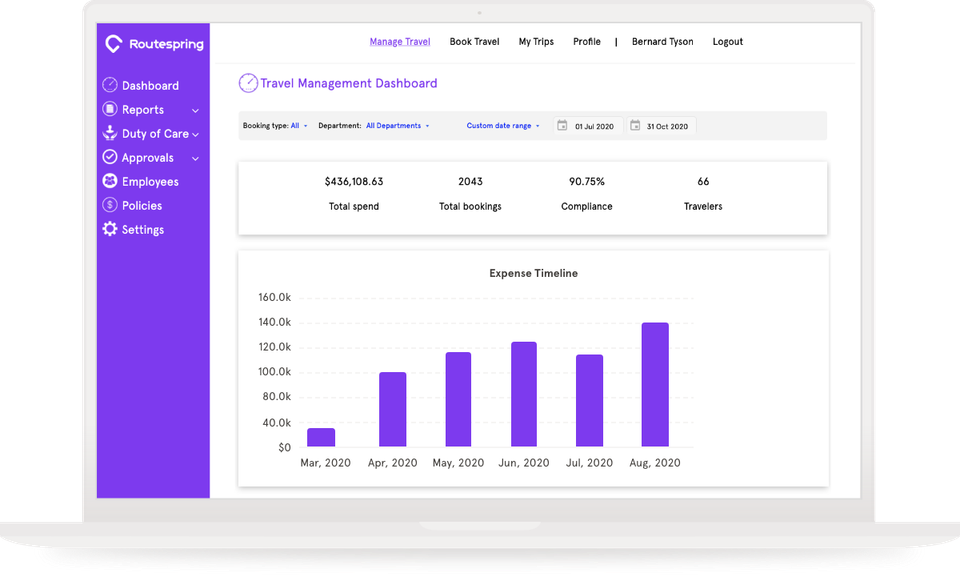Click the $0 axis label
The image size is (960, 581).
click(x=284, y=448)
